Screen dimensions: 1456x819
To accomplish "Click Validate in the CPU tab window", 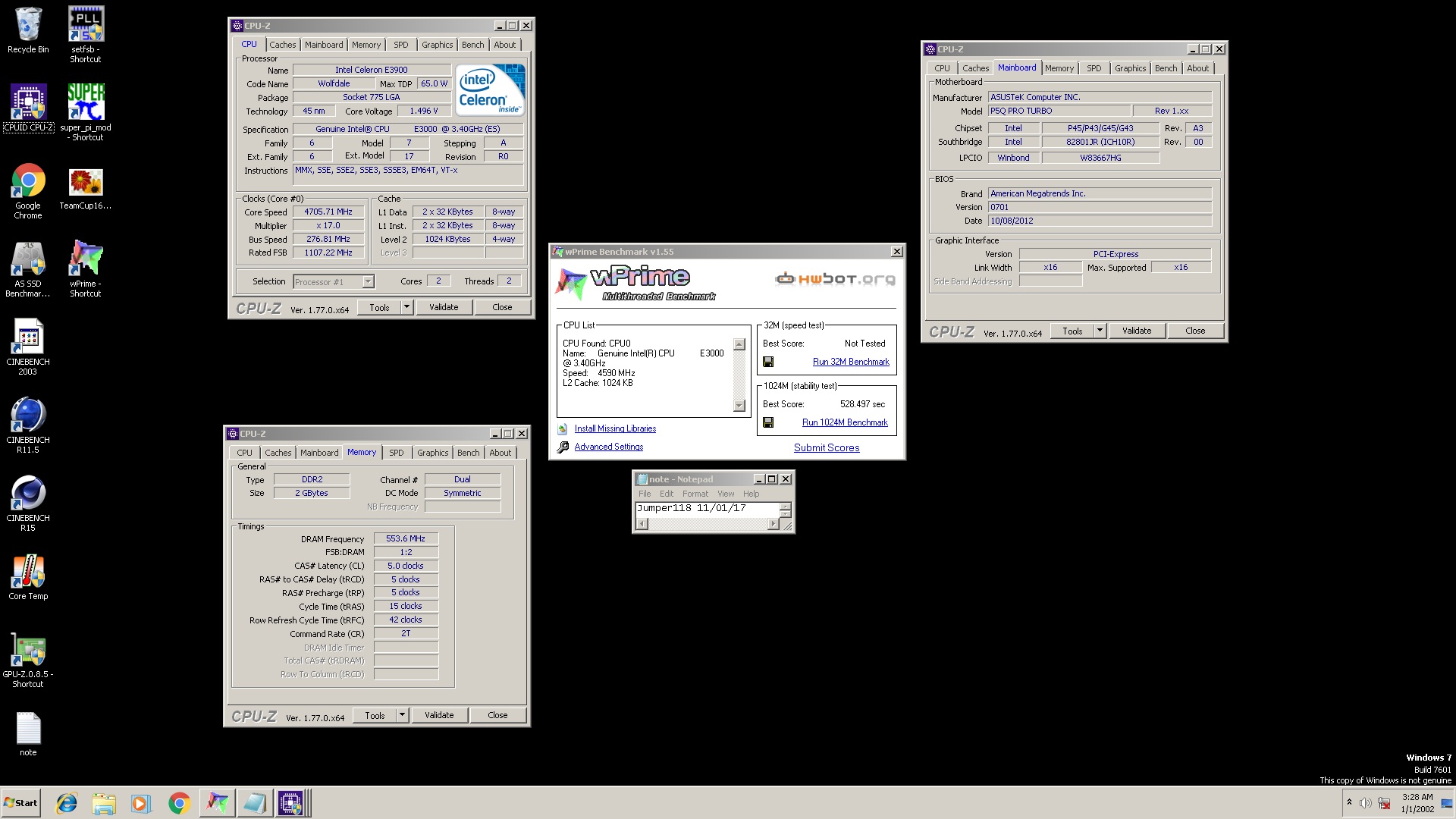I will pos(444,307).
